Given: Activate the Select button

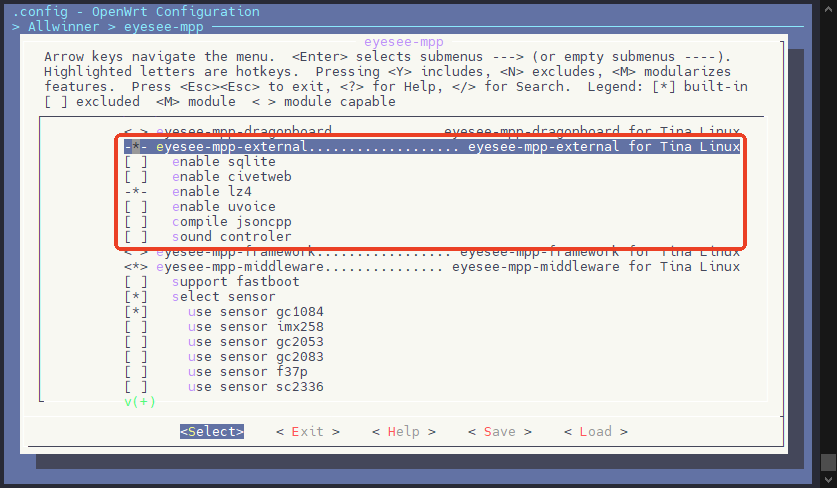Looking at the screenshot, I should pos(212,431).
